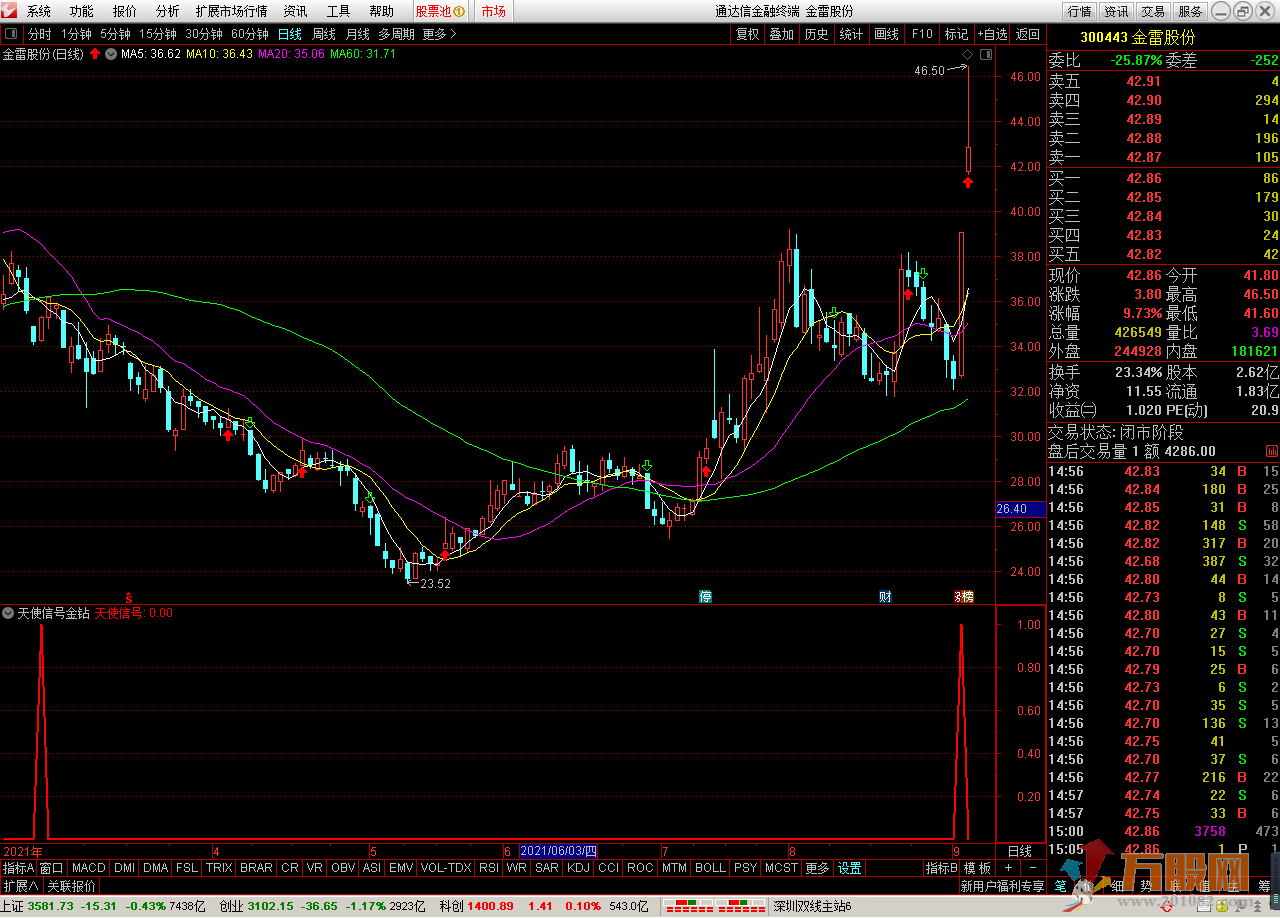Click the 深圳双线主站6 server status
The height and width of the screenshot is (918, 1280).
[x=812, y=907]
